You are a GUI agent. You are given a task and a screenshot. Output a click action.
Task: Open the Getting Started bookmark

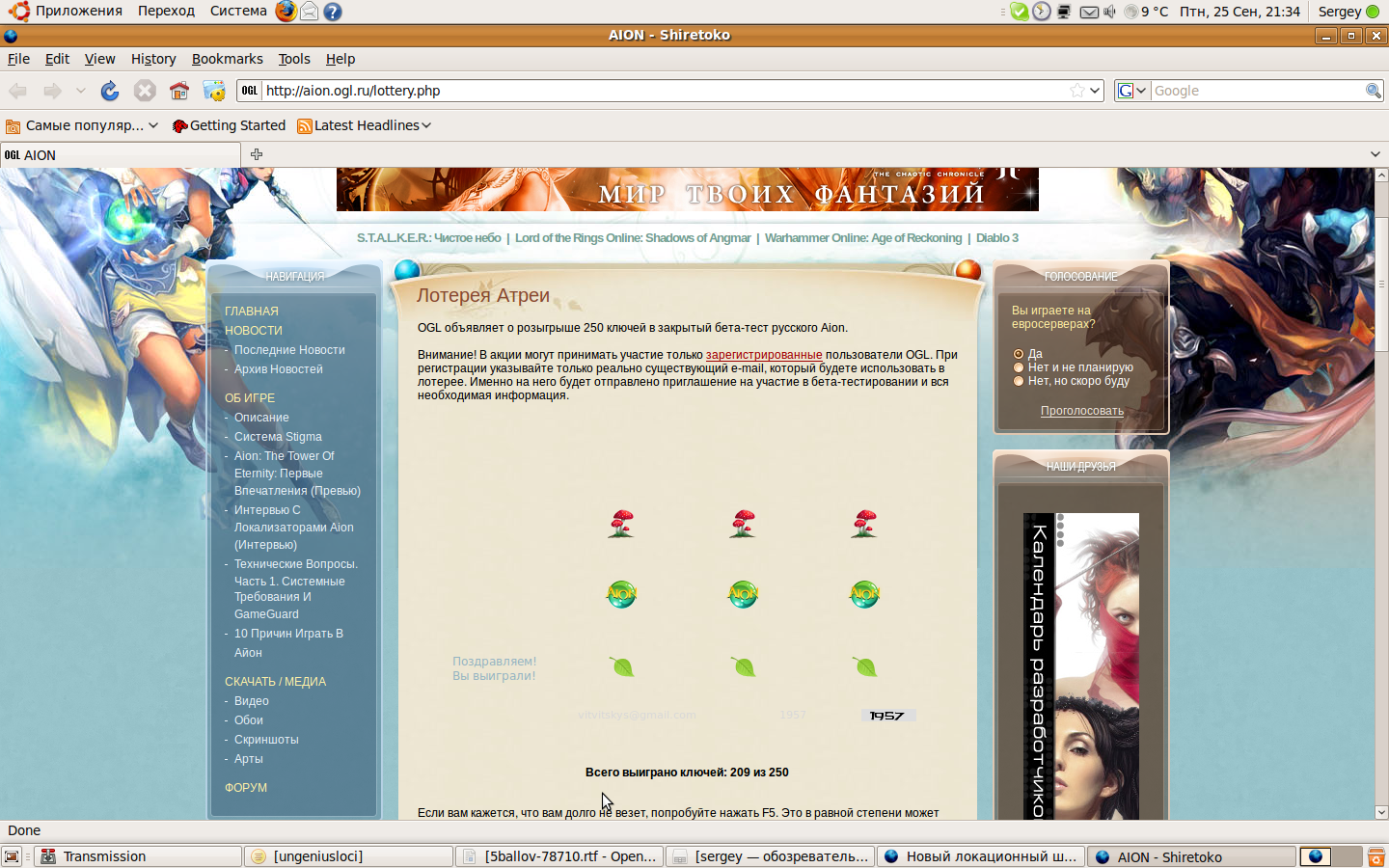click(x=230, y=125)
